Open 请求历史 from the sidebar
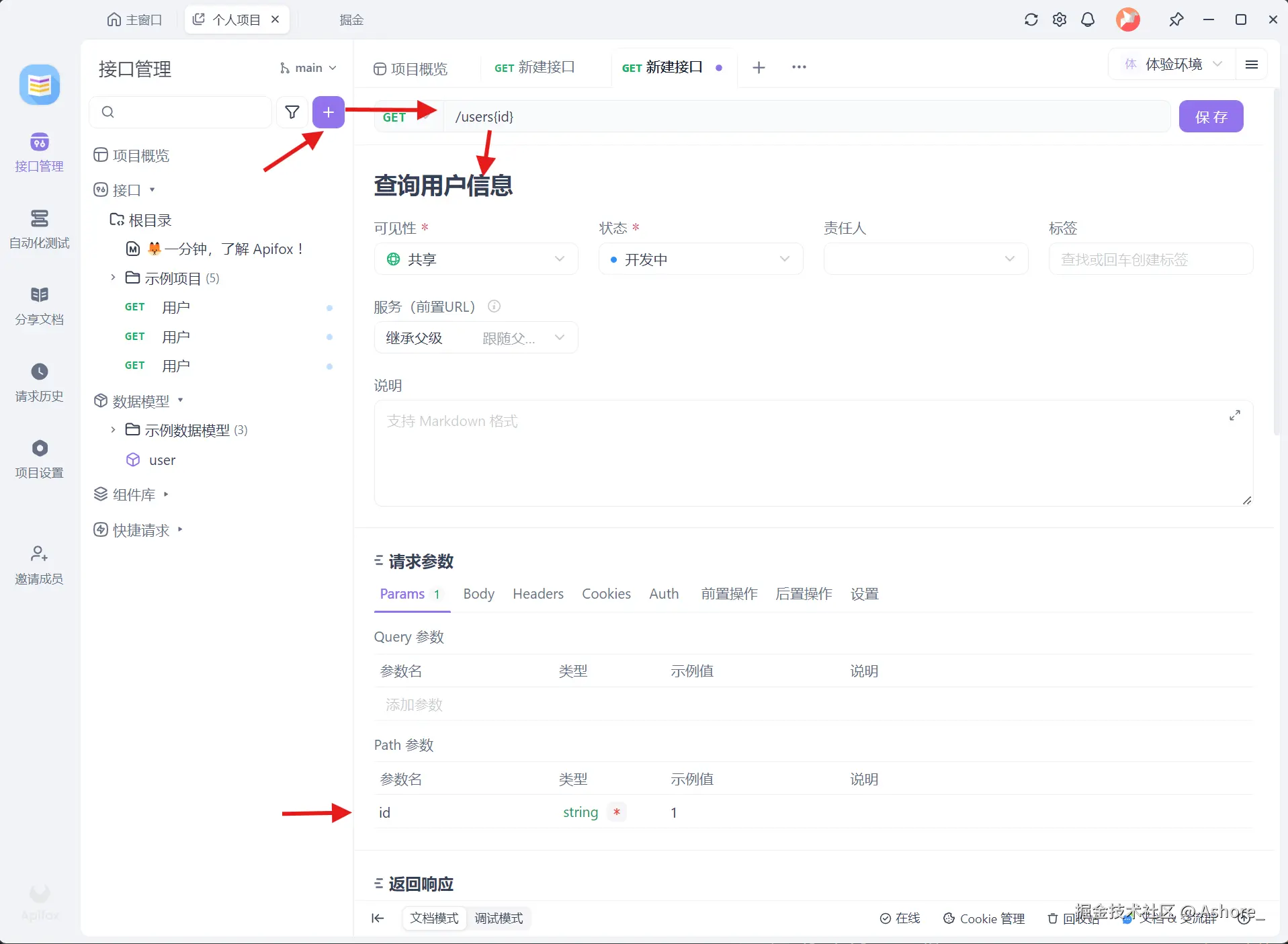This screenshot has height=944, width=1288. coord(39,382)
